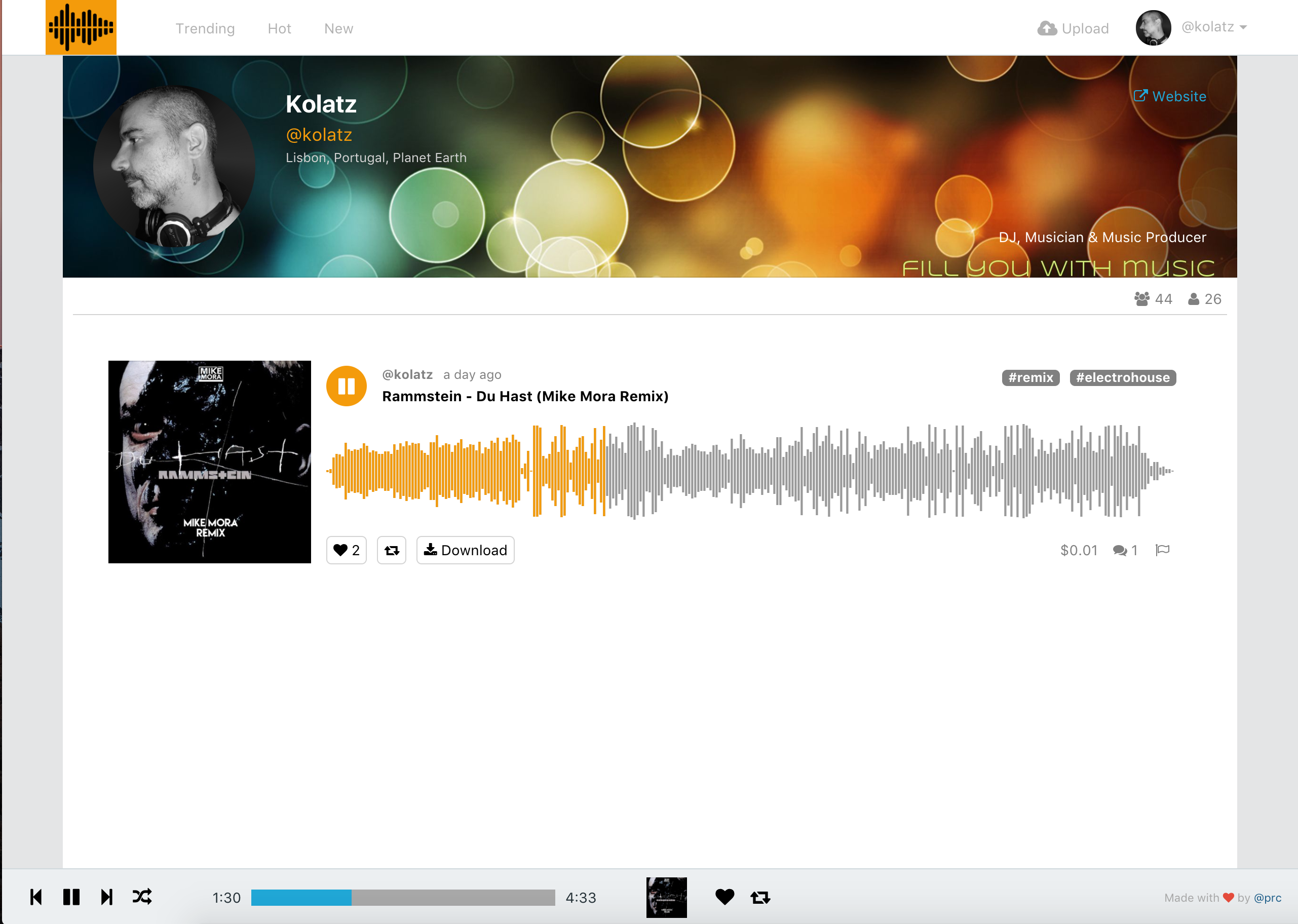Repost the Du Hast remix track
1298x924 pixels.
(392, 550)
